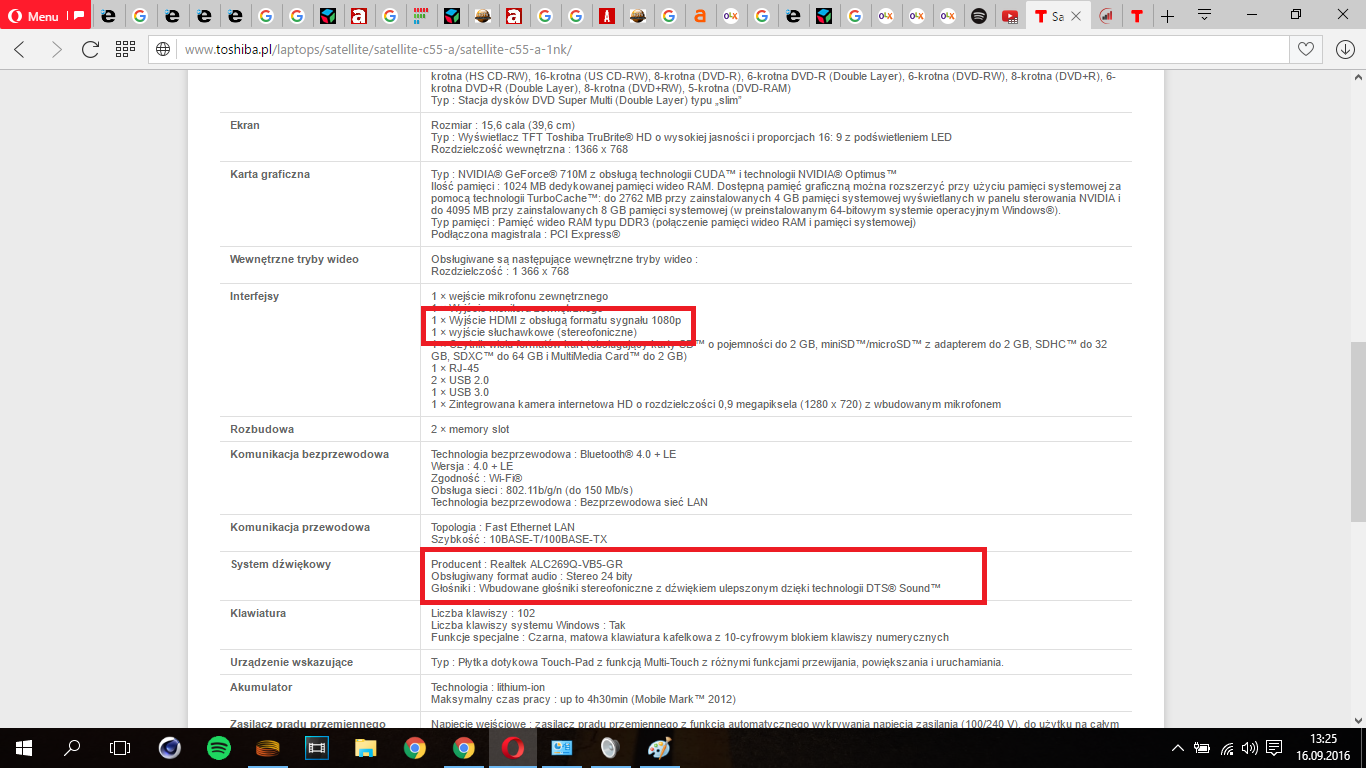Click 'Szybkość : 10BASE-T/100BASE-TX' text
The image size is (1366, 768).
point(519,539)
